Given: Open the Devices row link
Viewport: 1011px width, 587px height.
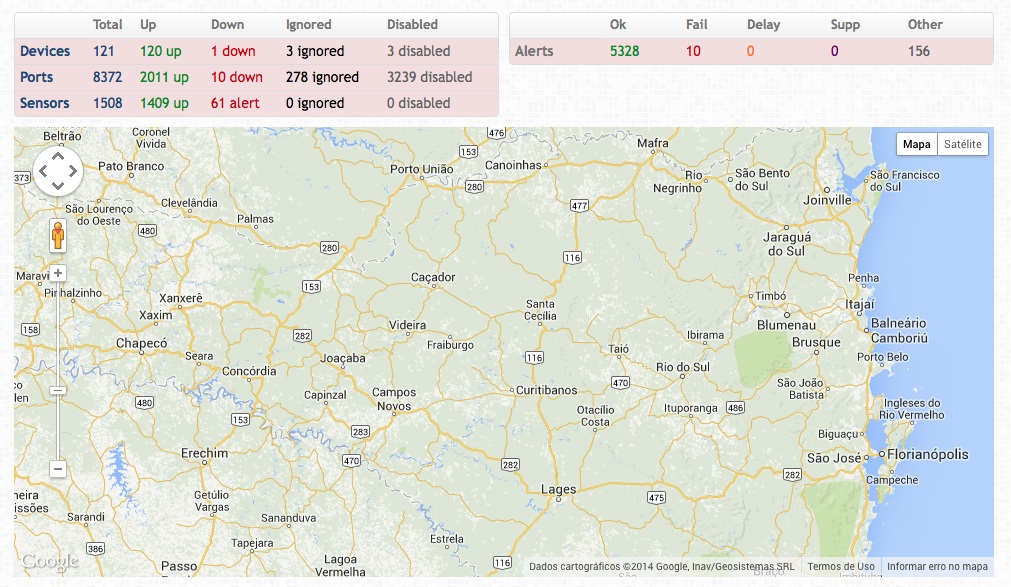Looking at the screenshot, I should [x=45, y=51].
